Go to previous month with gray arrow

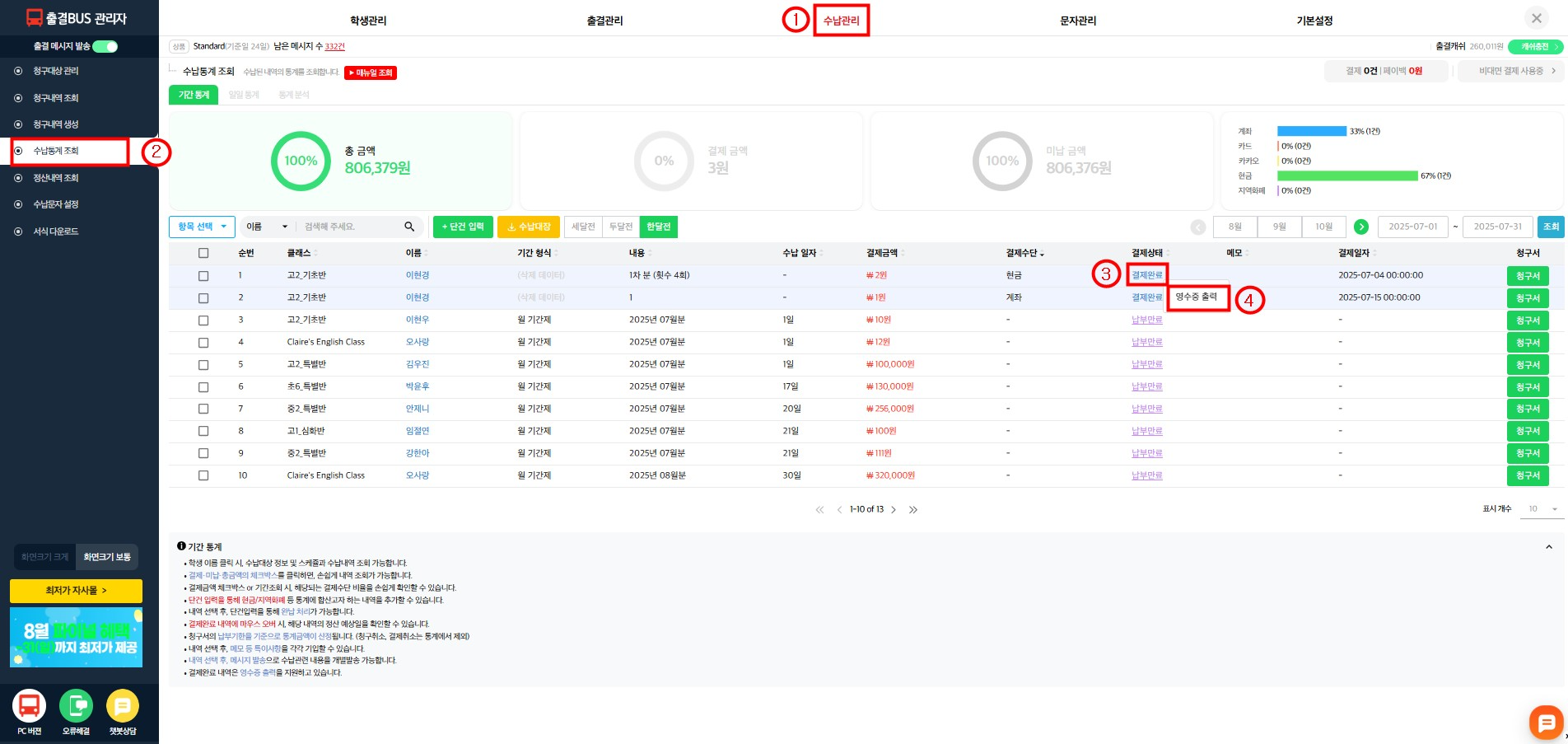pos(1198,227)
